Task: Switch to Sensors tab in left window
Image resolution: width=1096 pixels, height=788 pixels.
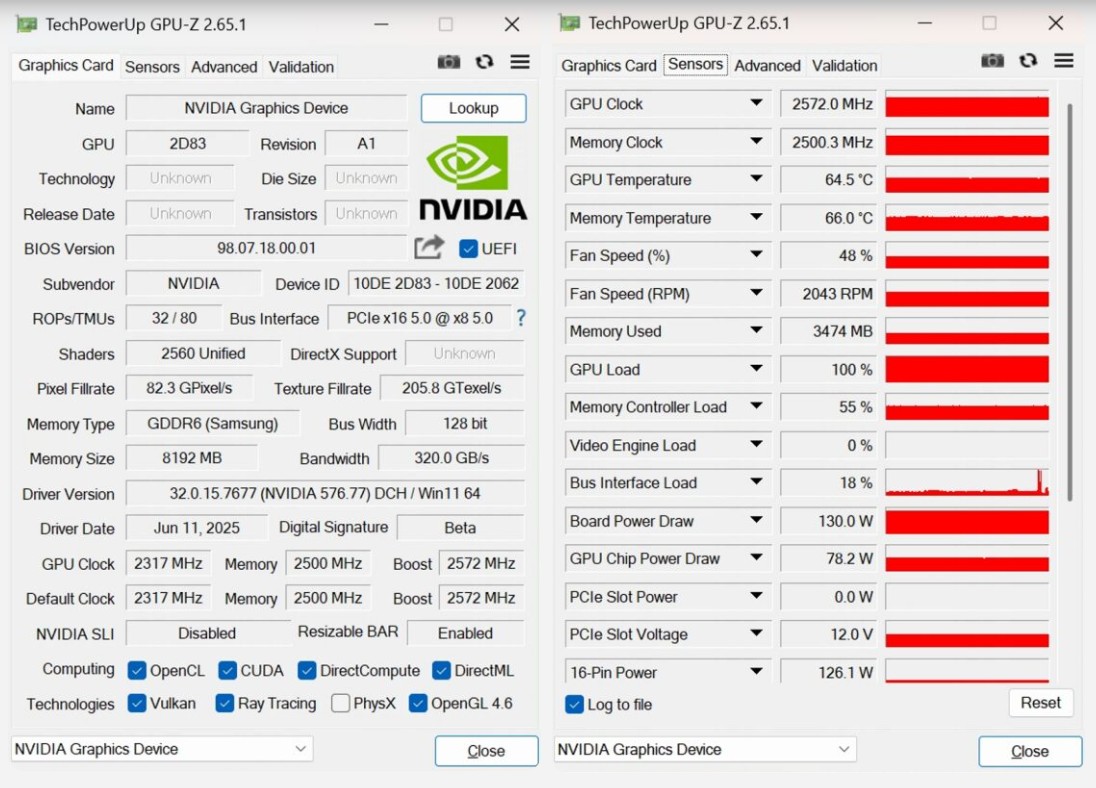Action: pos(152,67)
